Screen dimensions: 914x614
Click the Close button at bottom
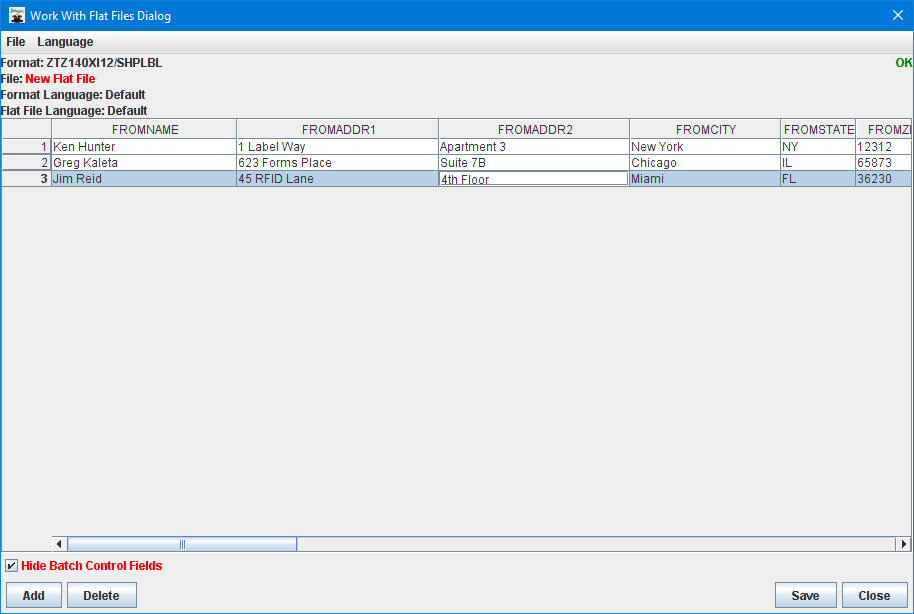[x=874, y=595]
